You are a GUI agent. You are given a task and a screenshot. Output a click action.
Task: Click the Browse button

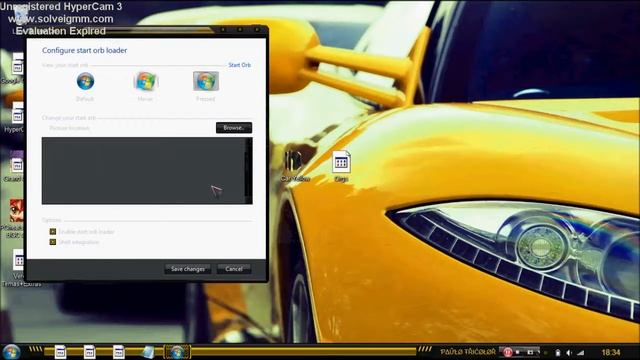pyautogui.click(x=234, y=128)
